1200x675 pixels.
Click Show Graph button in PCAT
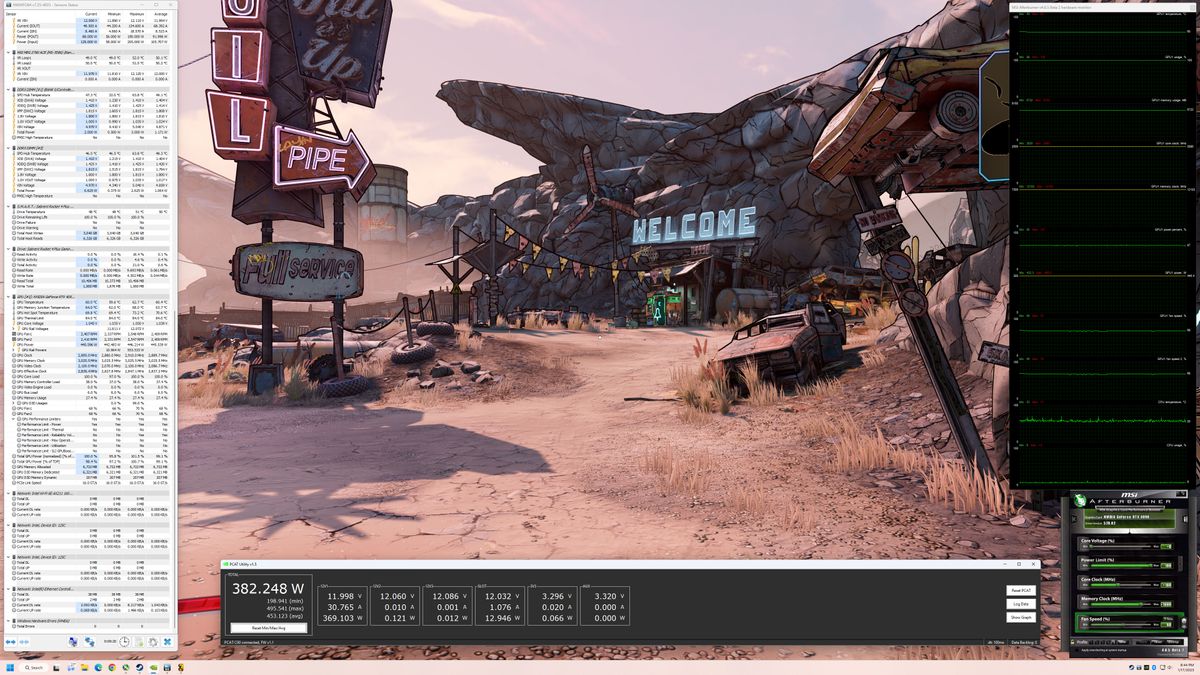[x=1020, y=617]
